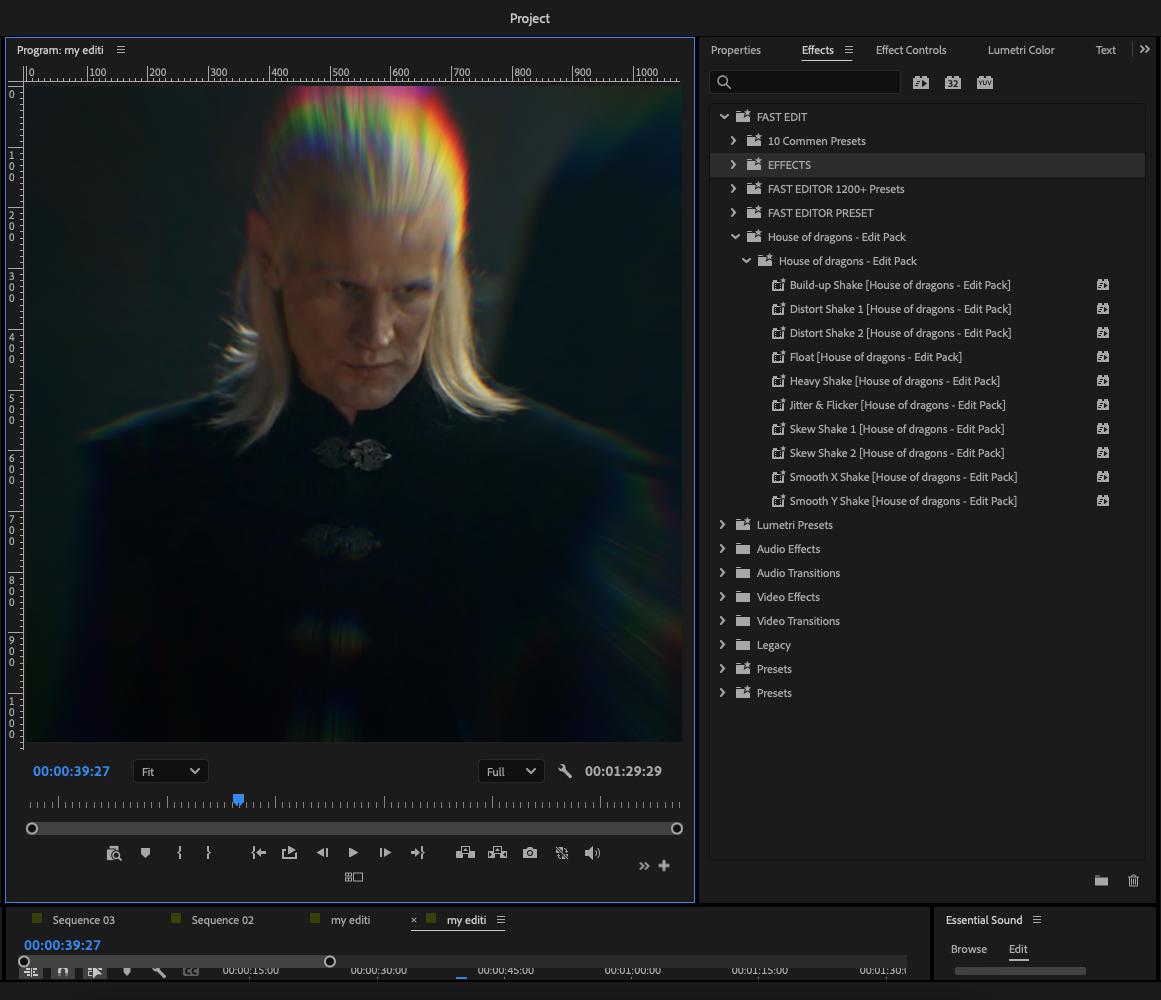Expand FAST EDITOR 1200+ Presets folder

733,189
